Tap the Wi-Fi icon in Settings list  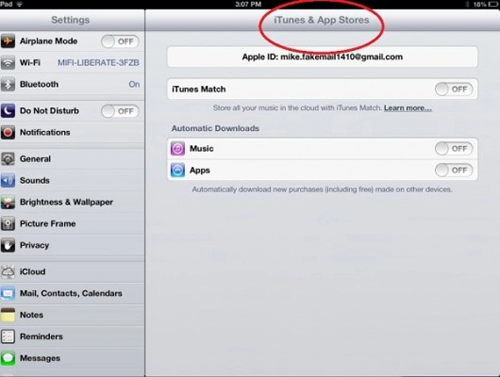[8, 63]
